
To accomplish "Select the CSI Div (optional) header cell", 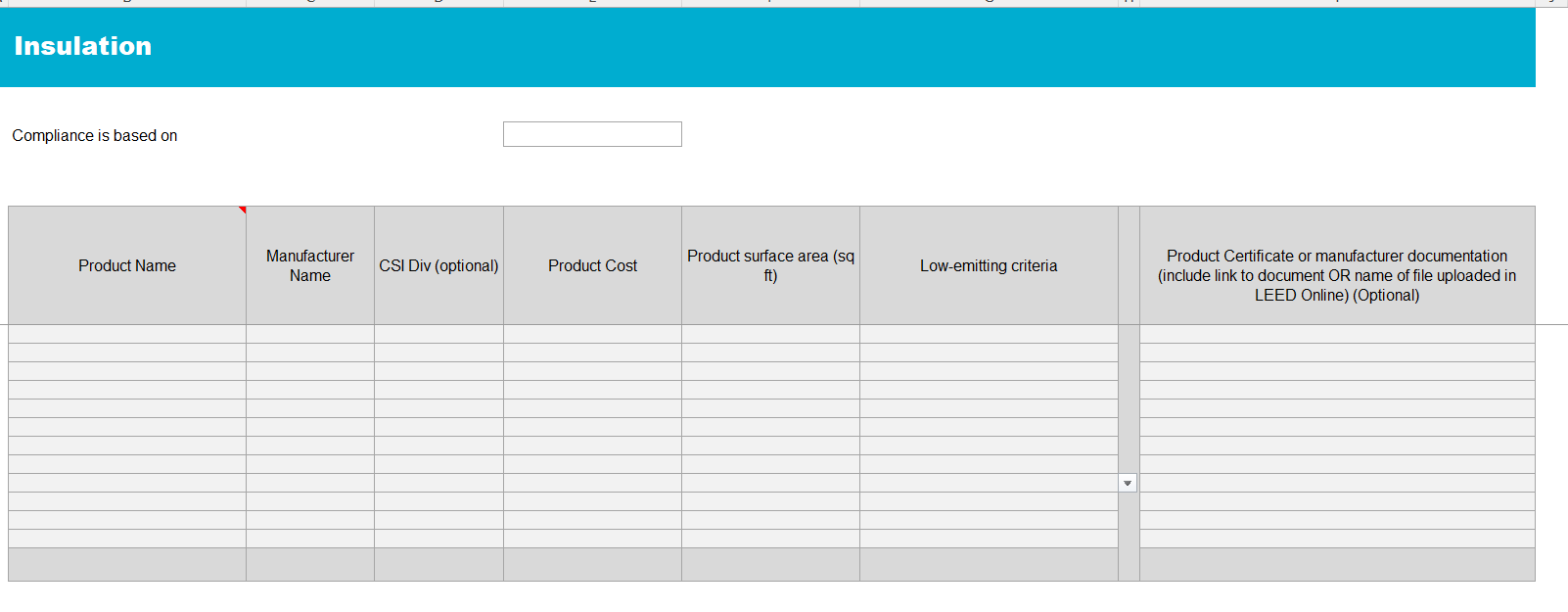I will pos(438,265).
